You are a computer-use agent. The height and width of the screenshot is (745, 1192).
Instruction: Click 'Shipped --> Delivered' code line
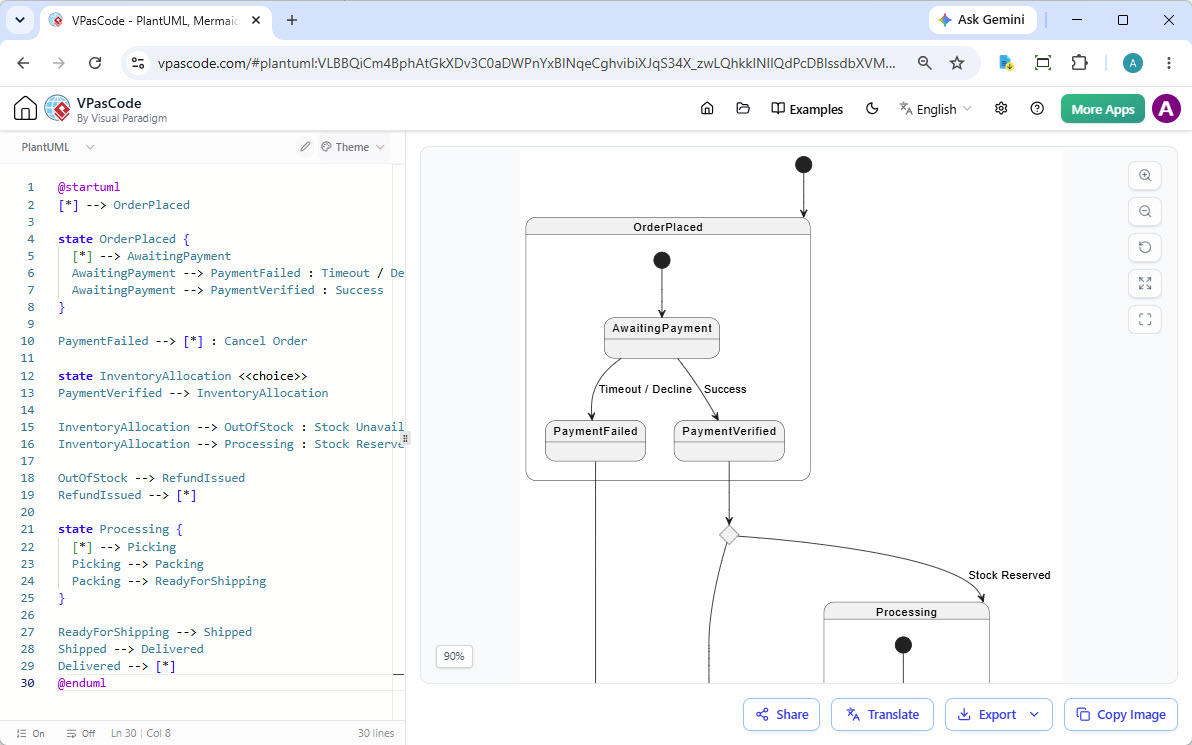coord(131,649)
